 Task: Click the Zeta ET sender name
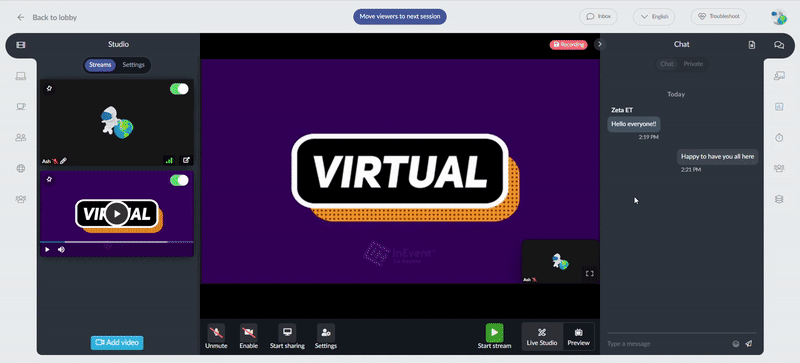[622, 110]
